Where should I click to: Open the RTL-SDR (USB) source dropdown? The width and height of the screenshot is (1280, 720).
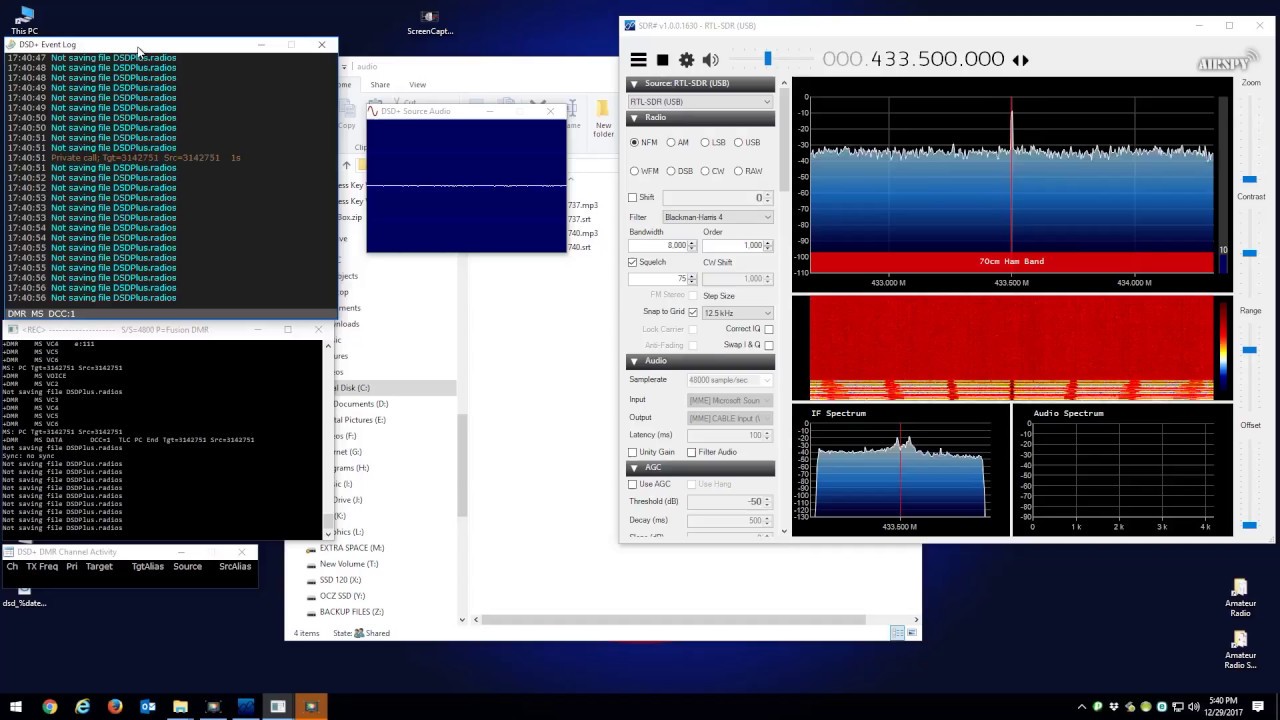point(700,102)
